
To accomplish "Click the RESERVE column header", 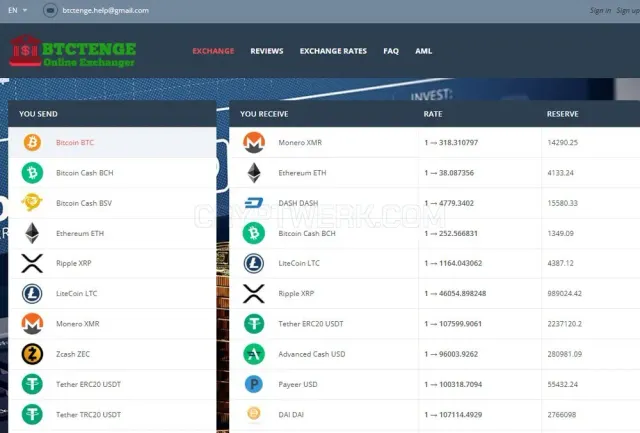I will pos(562,114).
